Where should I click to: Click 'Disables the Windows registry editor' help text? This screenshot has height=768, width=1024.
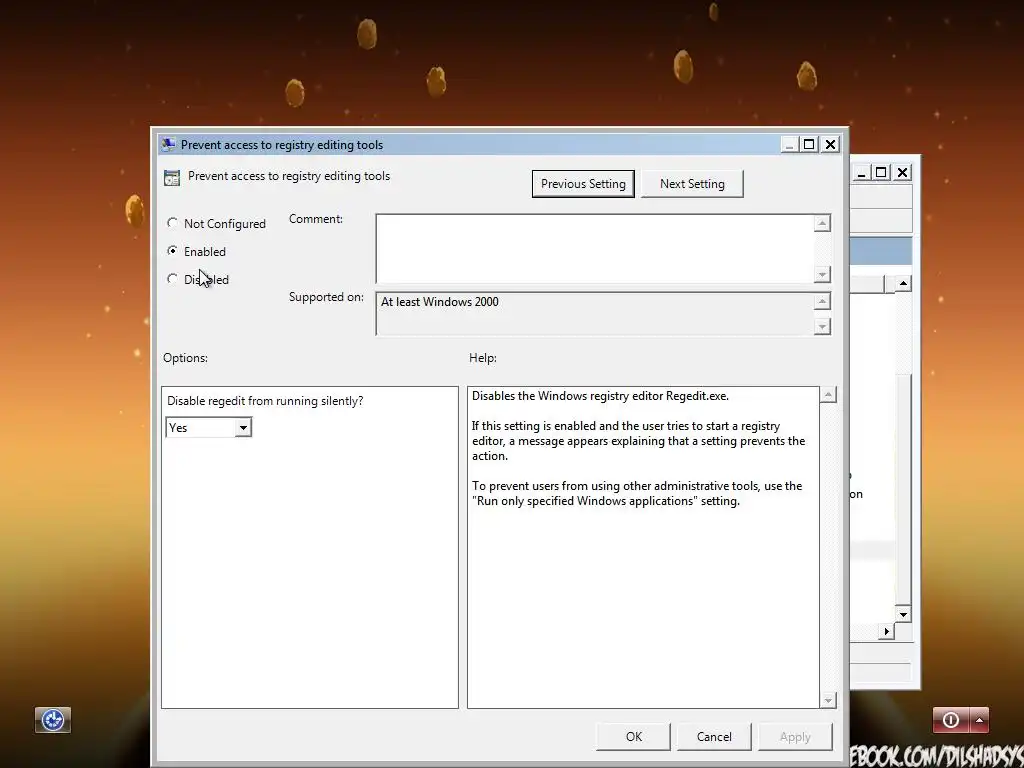point(600,396)
